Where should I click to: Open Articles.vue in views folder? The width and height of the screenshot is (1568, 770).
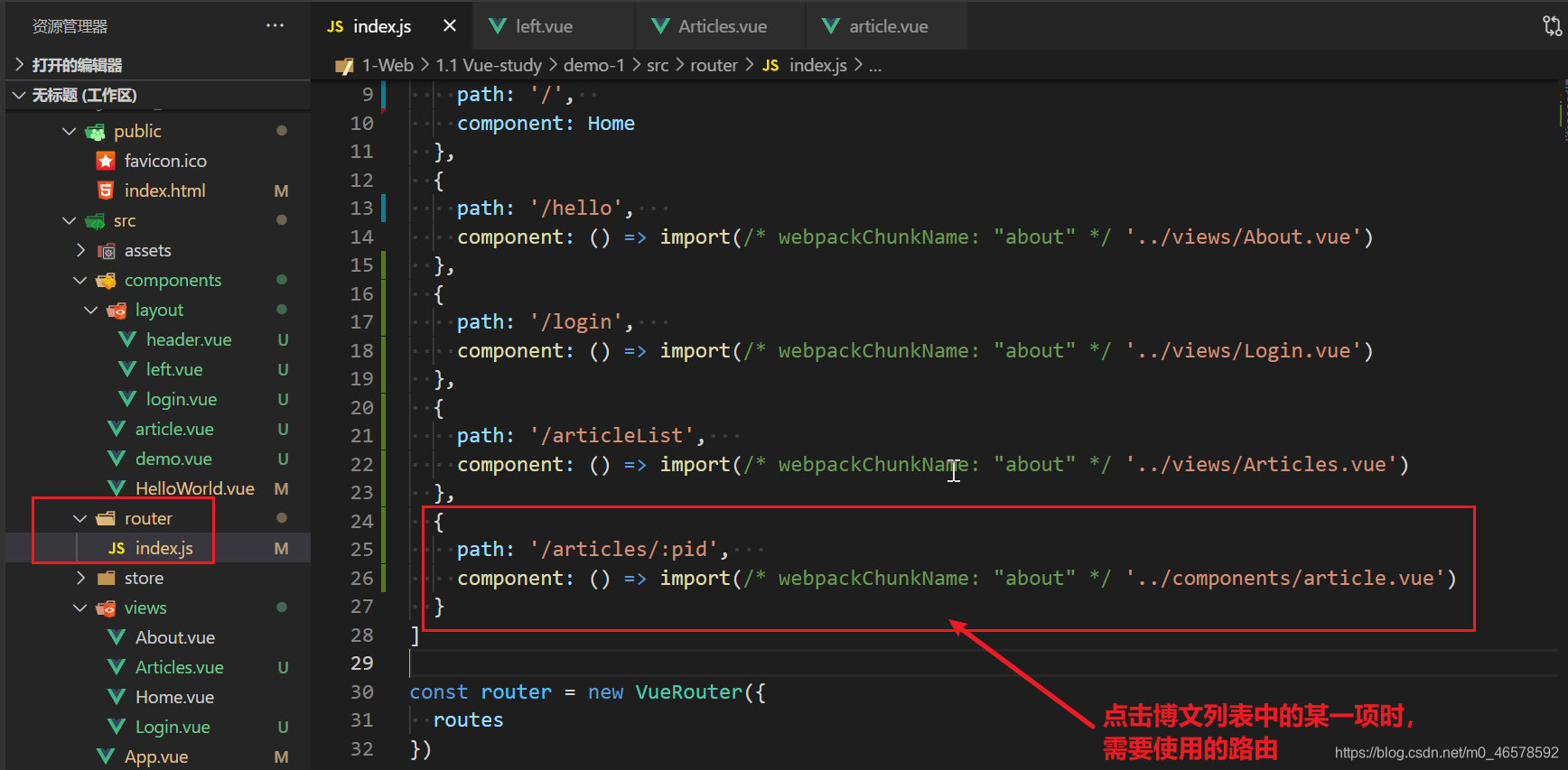tap(180, 668)
